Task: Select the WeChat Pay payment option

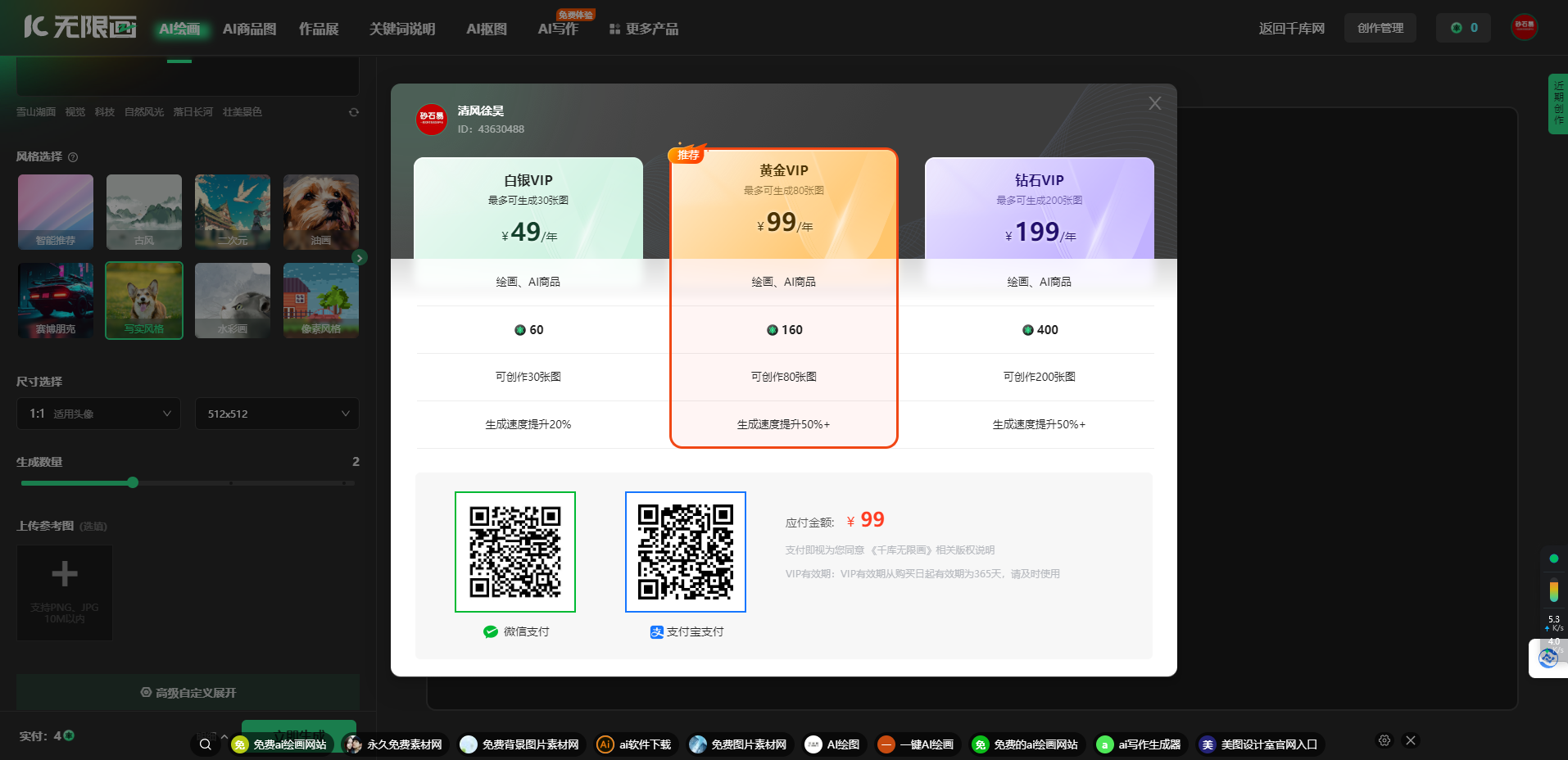Action: tap(515, 551)
